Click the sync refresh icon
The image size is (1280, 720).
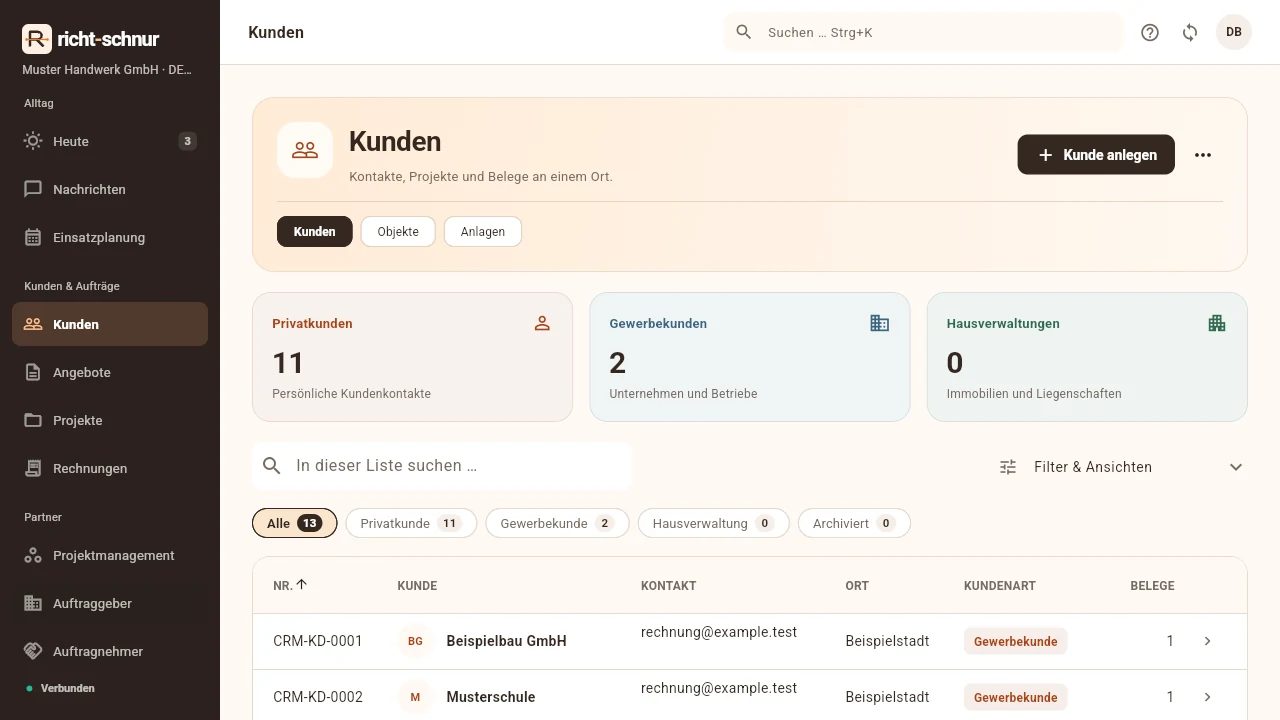point(1190,32)
